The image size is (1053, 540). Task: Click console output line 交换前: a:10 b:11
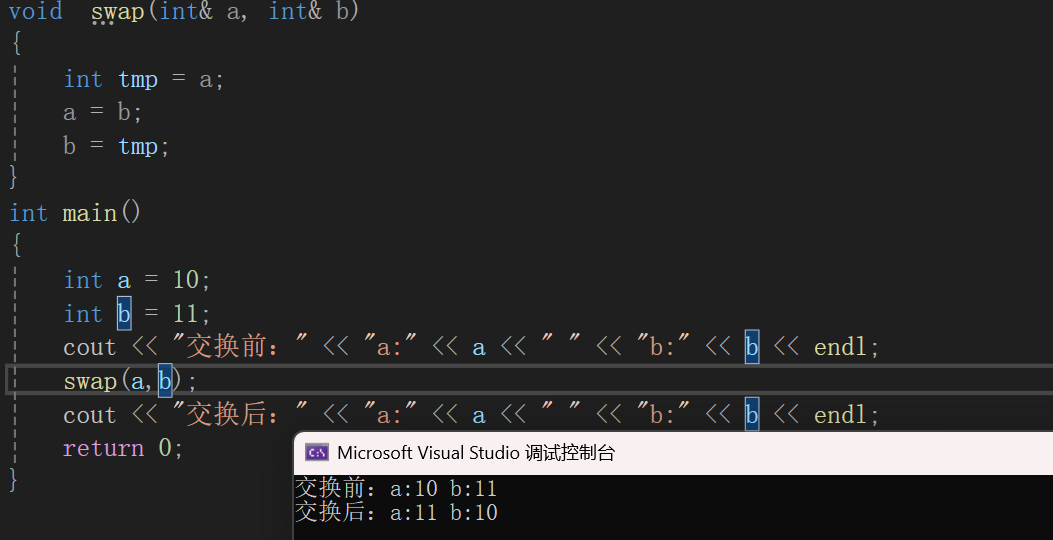tap(396, 488)
